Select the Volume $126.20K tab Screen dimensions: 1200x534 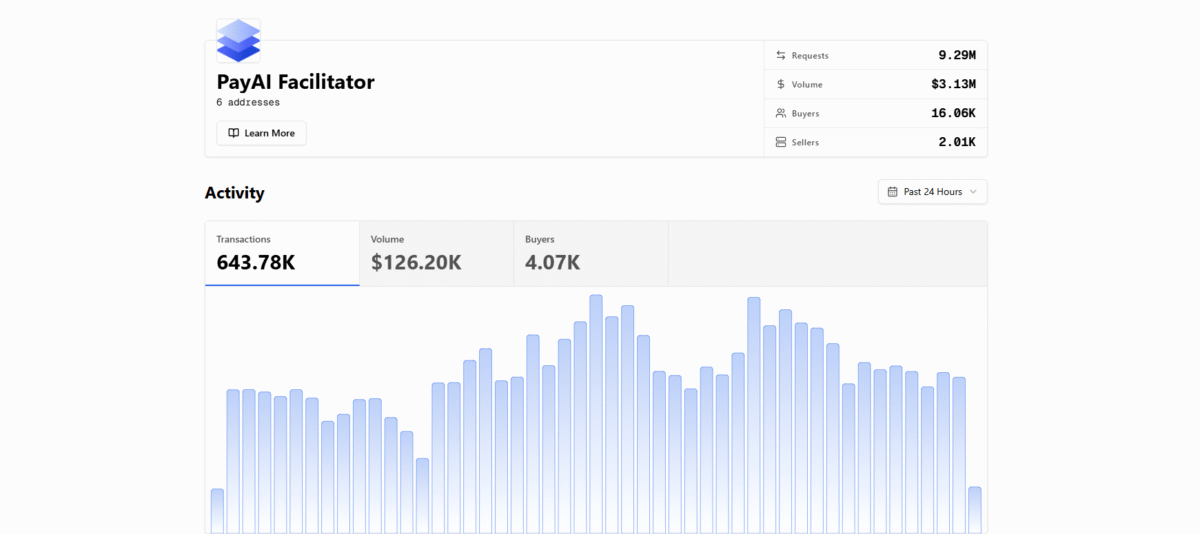436,253
